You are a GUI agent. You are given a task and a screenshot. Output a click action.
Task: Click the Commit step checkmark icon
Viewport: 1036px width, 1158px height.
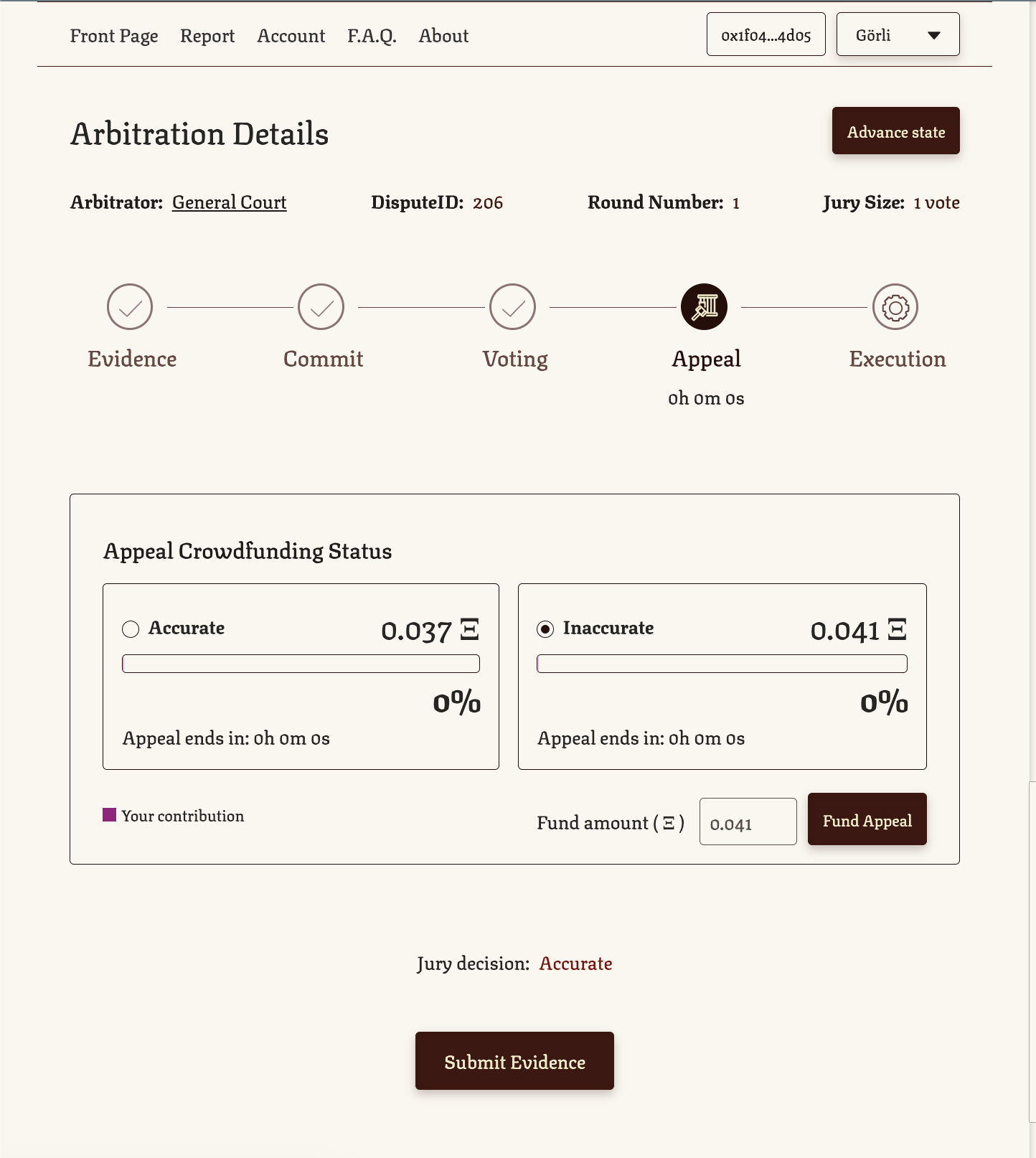point(322,306)
